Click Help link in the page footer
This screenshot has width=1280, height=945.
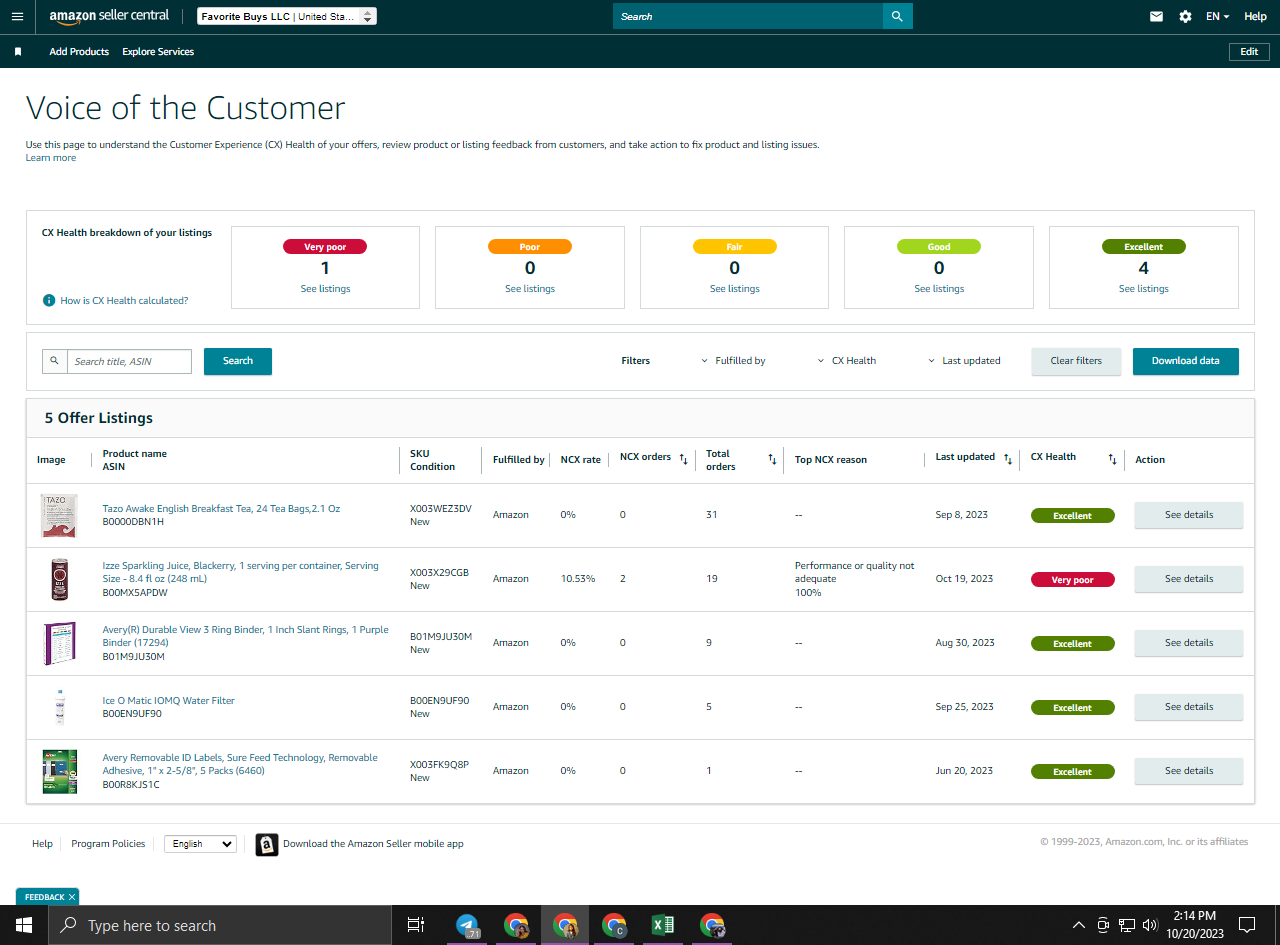(x=42, y=844)
